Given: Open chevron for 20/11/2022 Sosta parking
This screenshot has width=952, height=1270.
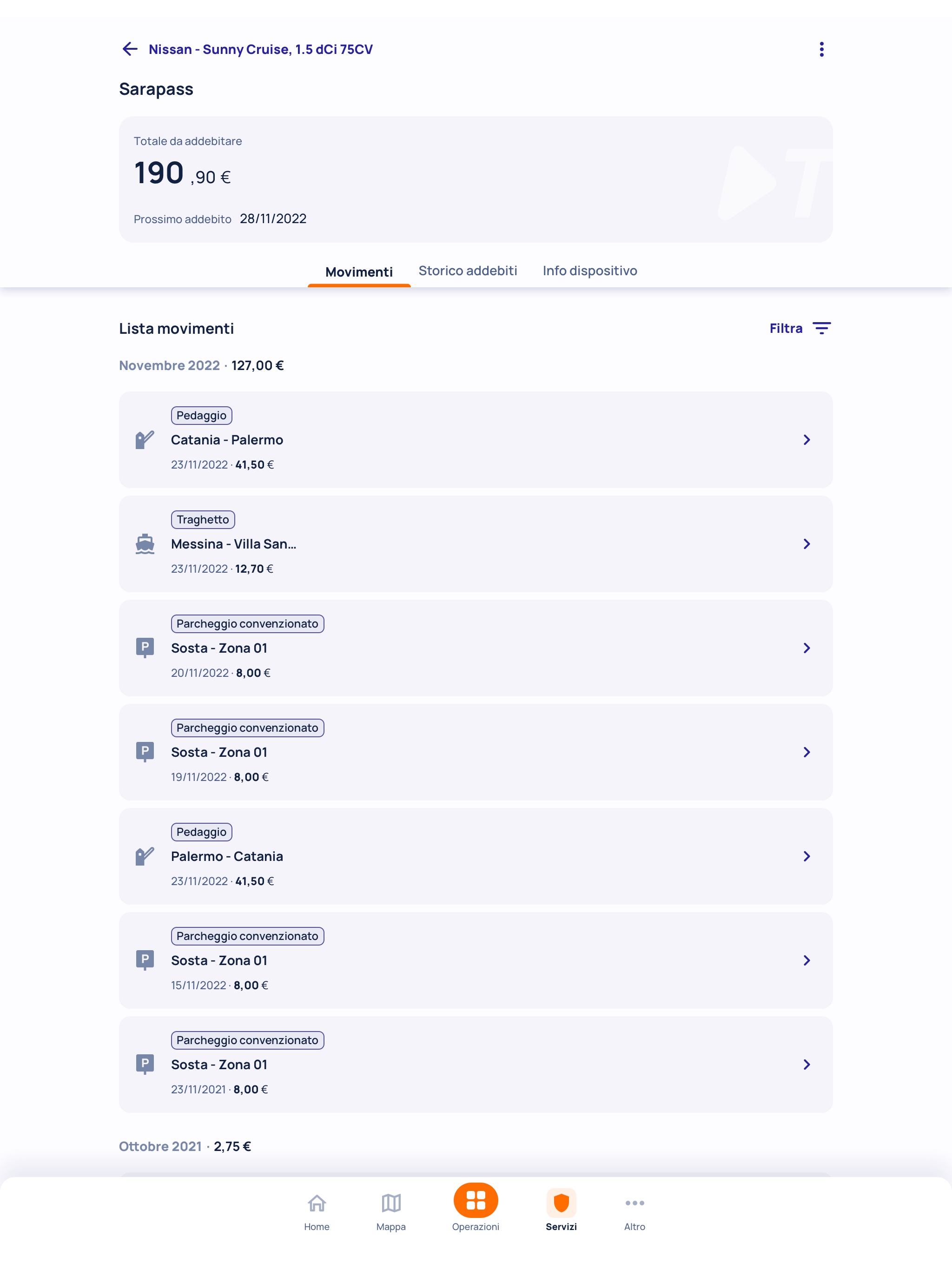Looking at the screenshot, I should pyautogui.click(x=806, y=648).
